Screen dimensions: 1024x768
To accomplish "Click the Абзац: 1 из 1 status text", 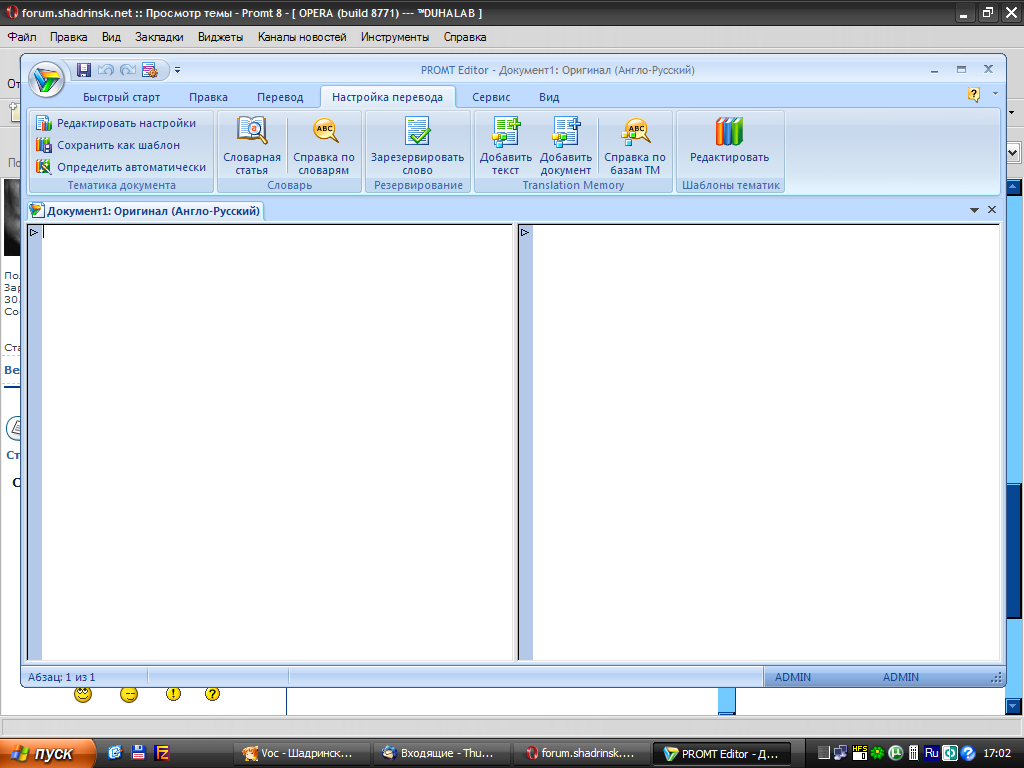I will [61, 677].
